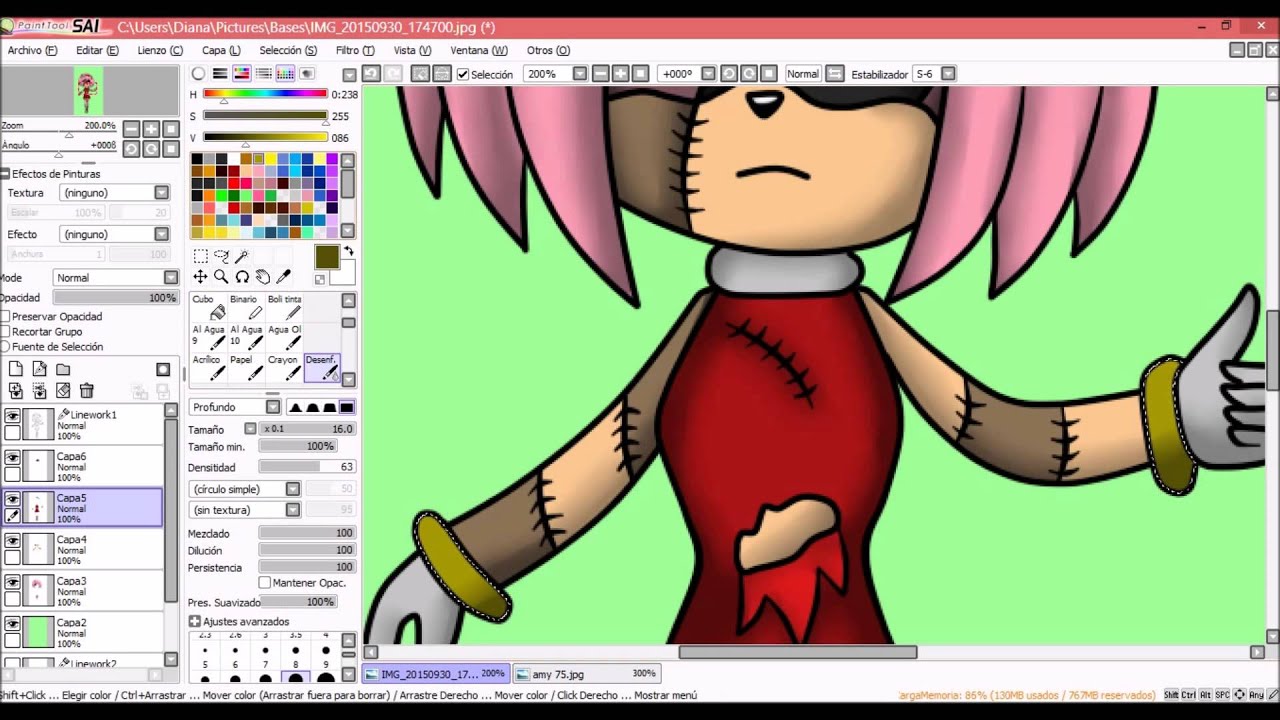1280x720 pixels.
Task: Open the Editar menu
Action: pos(97,50)
